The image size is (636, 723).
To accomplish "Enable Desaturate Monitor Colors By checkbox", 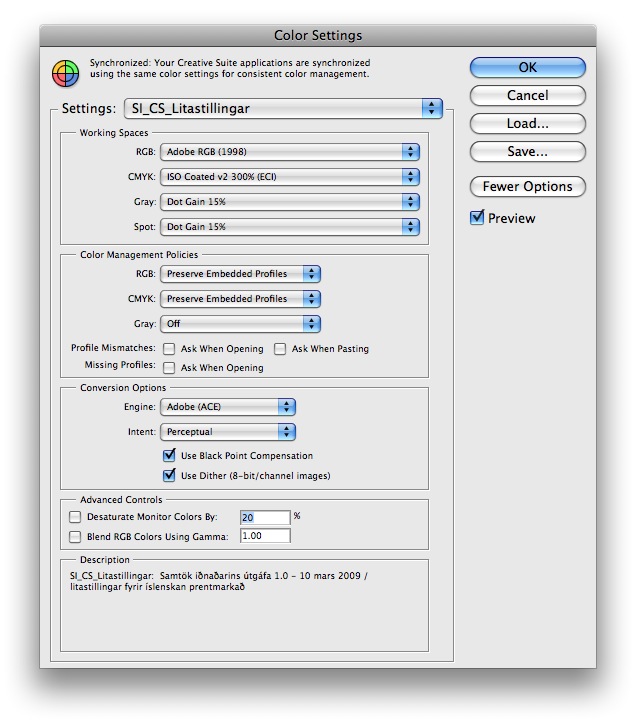I will pyautogui.click(x=75, y=517).
